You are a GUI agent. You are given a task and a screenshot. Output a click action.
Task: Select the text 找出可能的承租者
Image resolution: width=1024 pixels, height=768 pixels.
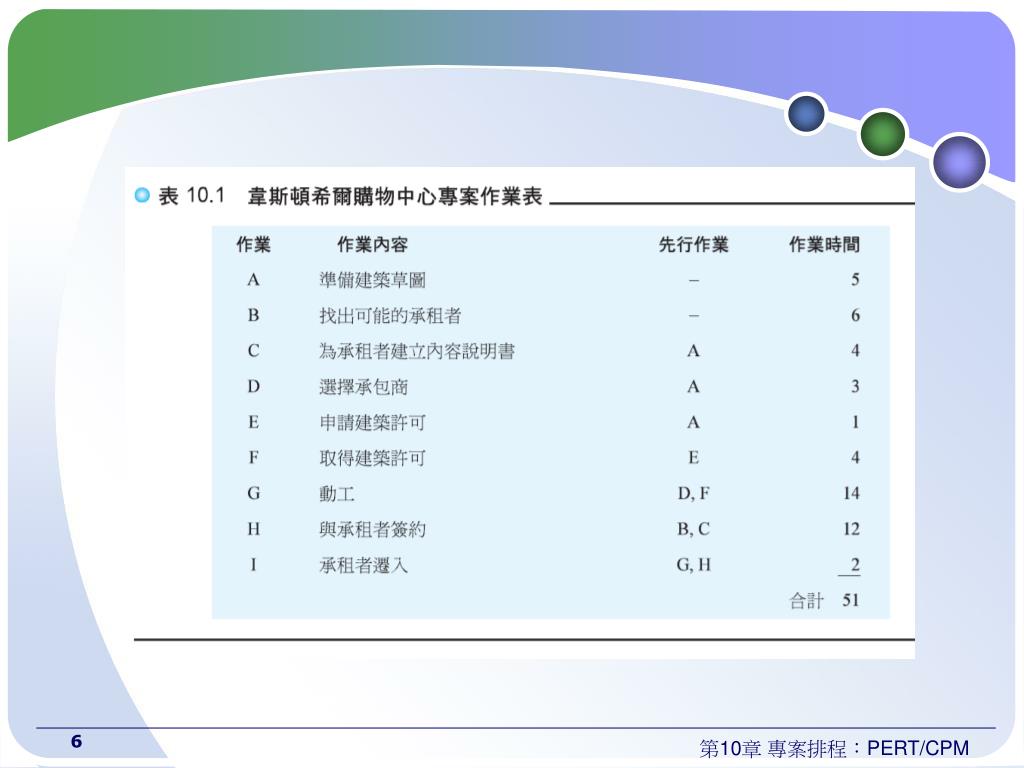click(x=390, y=315)
